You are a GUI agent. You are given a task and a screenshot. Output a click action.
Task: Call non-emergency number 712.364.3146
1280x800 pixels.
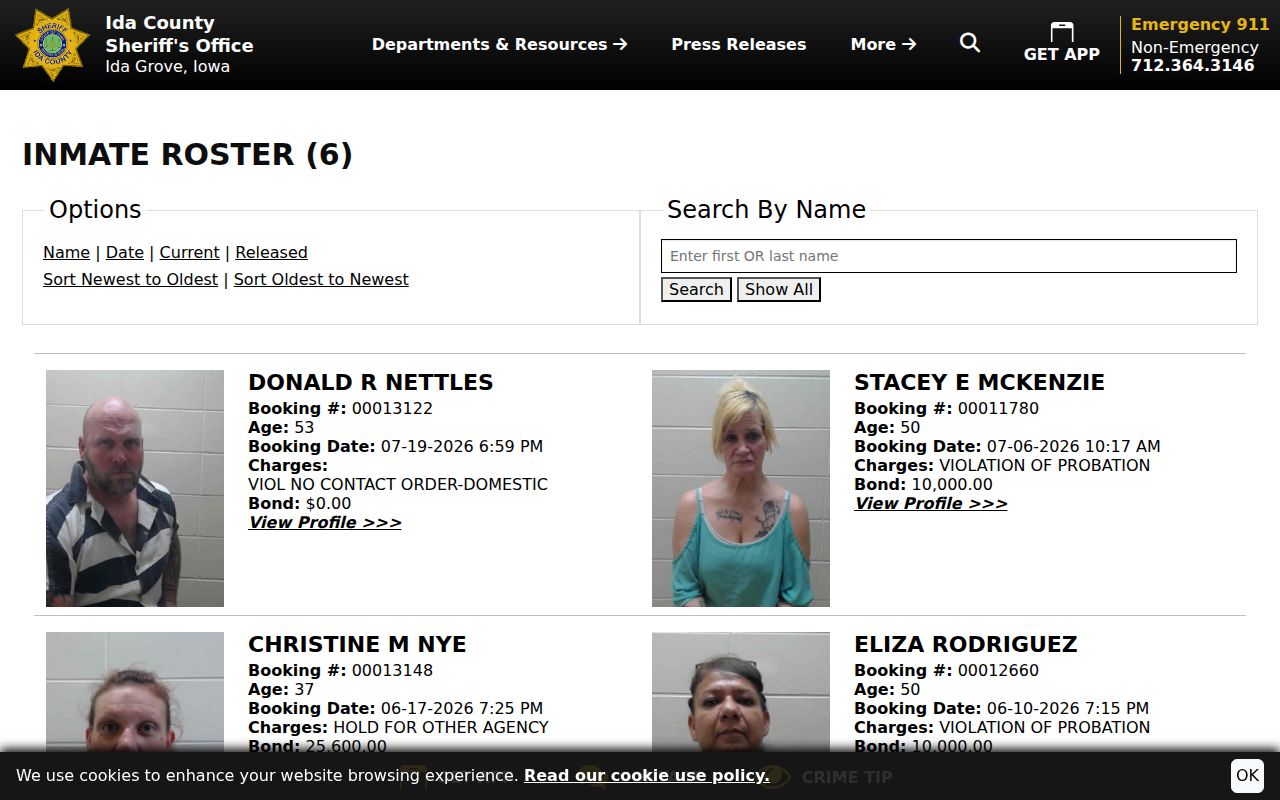pos(1193,65)
